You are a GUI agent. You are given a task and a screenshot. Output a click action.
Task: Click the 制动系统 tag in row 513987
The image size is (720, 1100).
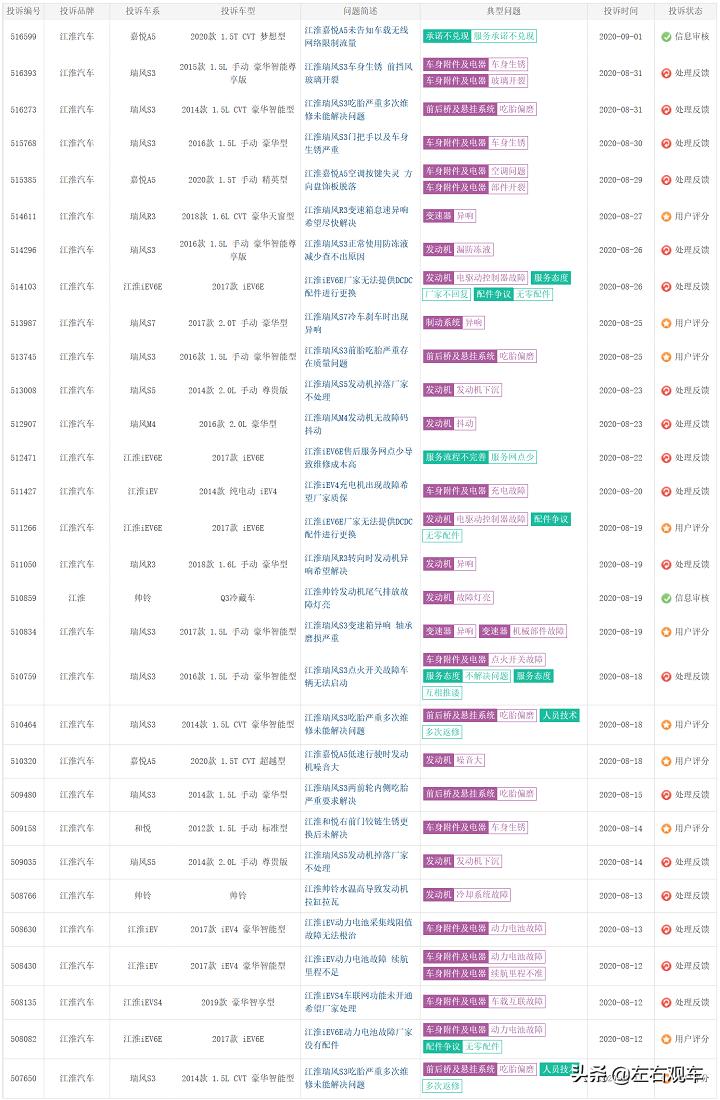tap(442, 322)
